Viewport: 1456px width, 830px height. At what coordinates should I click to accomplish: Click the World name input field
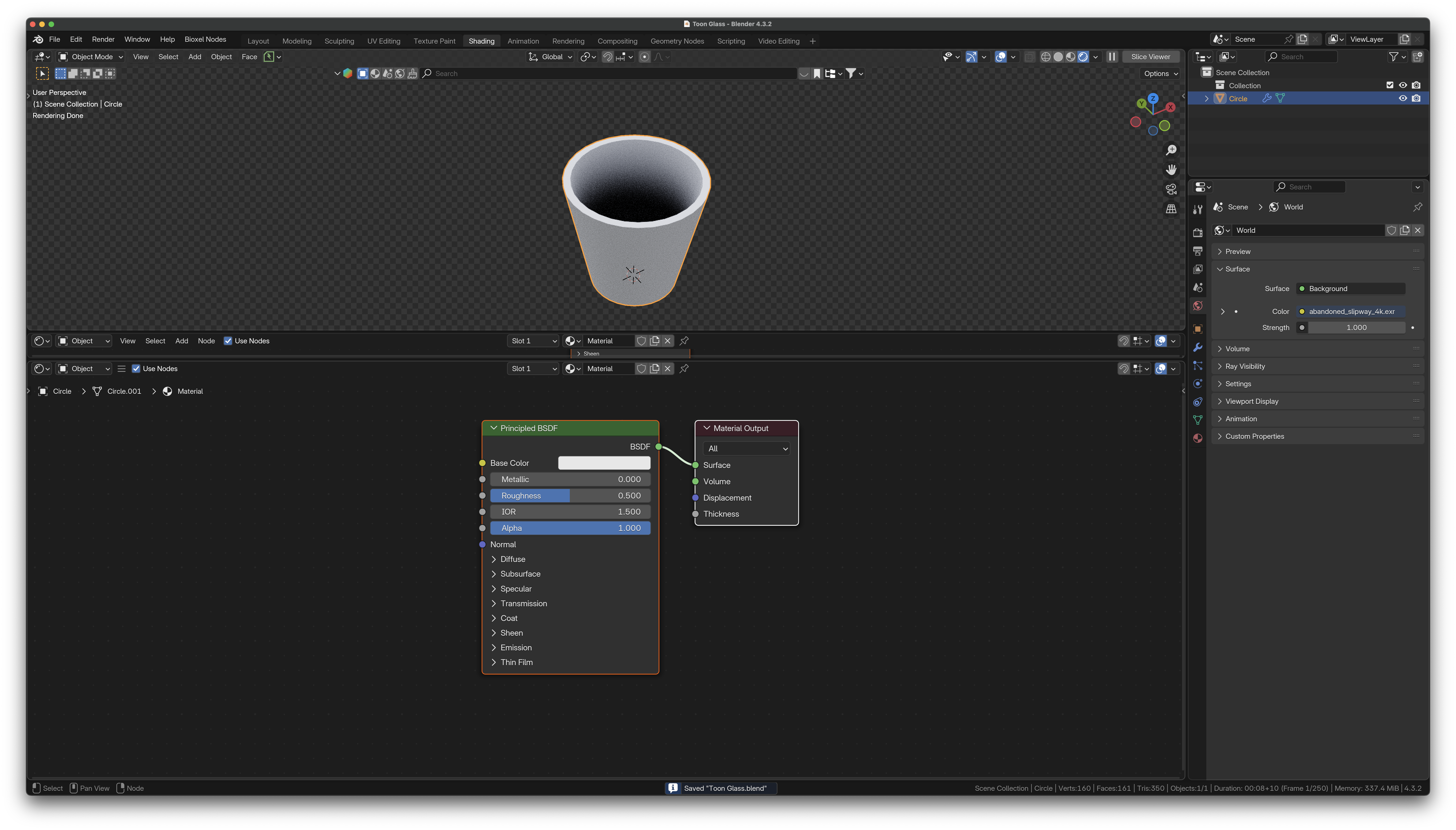(1309, 230)
